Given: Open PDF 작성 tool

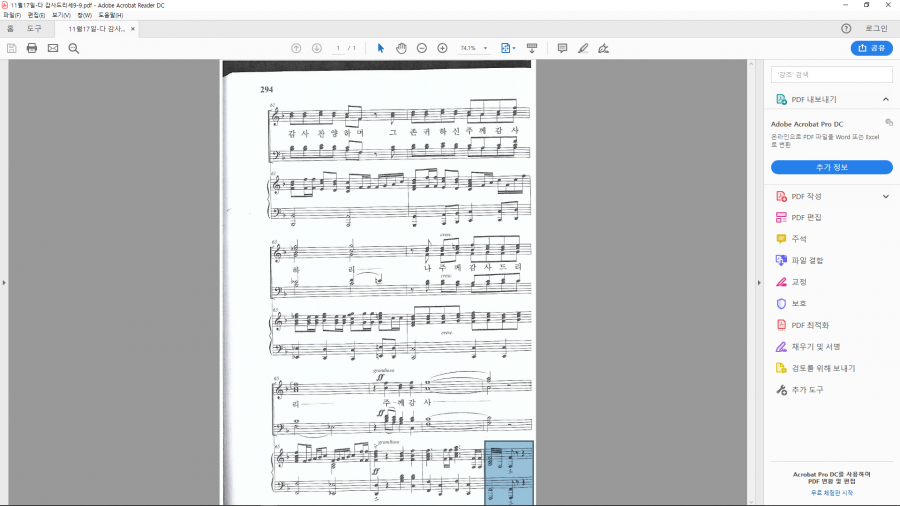Looking at the screenshot, I should click(x=806, y=196).
